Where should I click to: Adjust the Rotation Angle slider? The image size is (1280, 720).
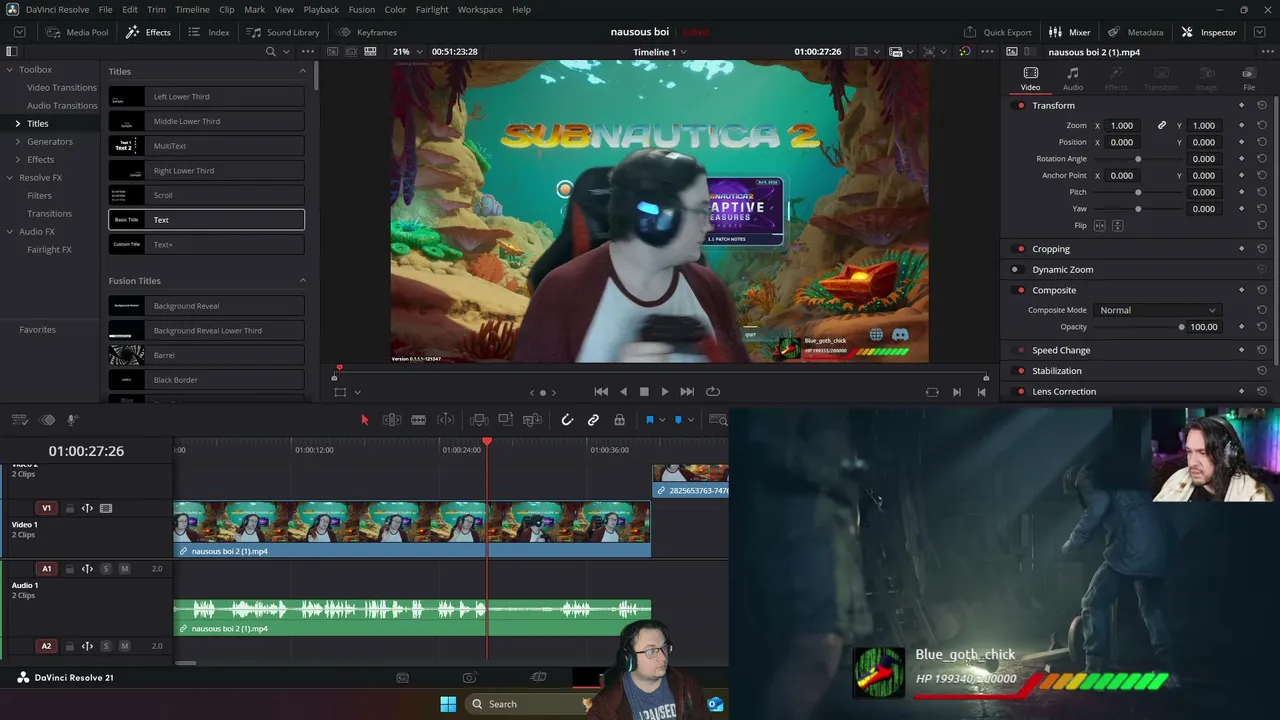pyautogui.click(x=1138, y=159)
